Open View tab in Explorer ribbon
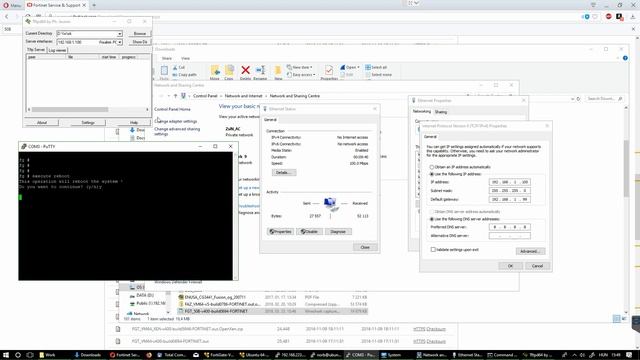The height and width of the screenshot is (360, 640). [185, 58]
